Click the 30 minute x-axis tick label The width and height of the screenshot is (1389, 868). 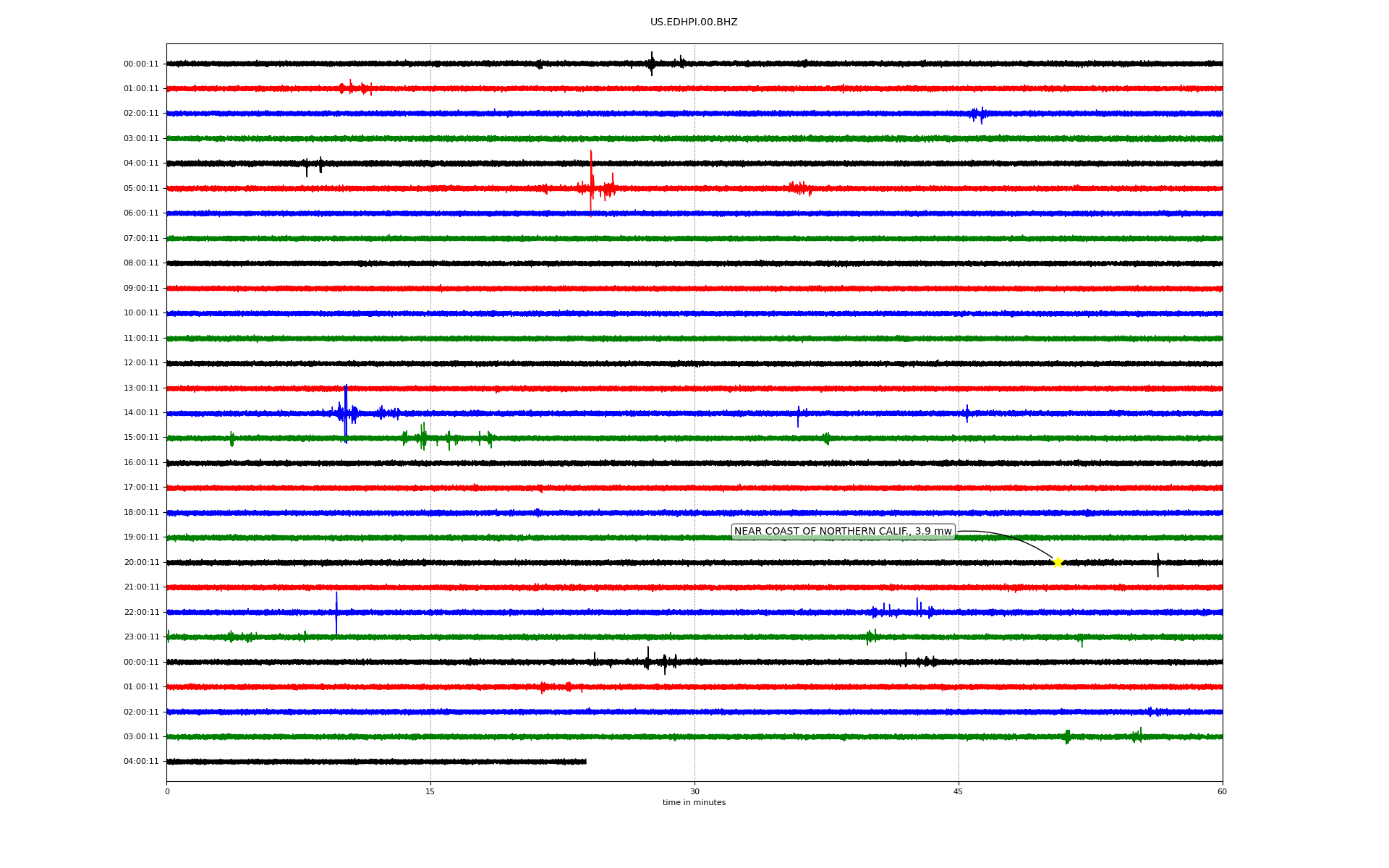point(694,791)
